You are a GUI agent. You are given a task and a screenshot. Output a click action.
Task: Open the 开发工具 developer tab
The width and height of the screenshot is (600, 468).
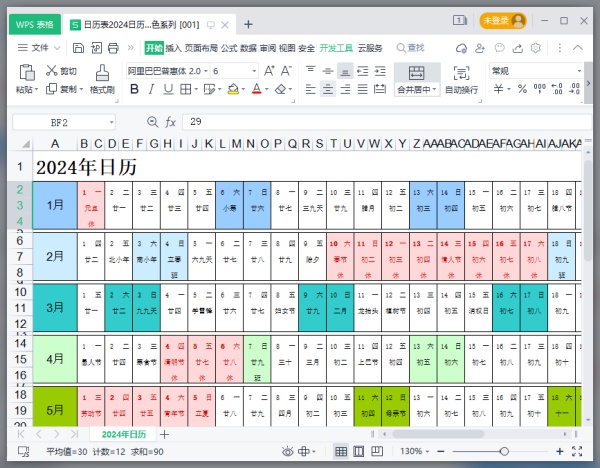coord(336,48)
